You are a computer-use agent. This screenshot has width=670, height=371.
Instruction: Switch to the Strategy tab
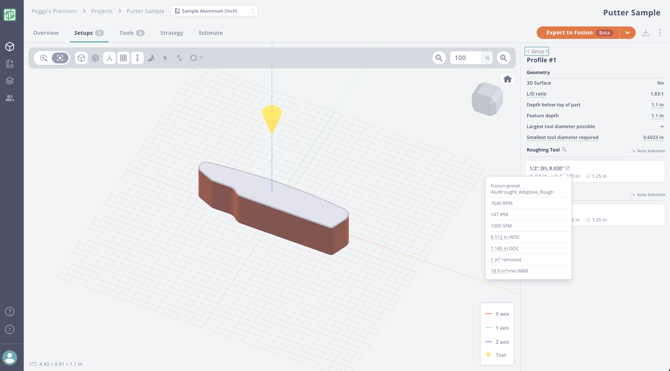(x=171, y=33)
